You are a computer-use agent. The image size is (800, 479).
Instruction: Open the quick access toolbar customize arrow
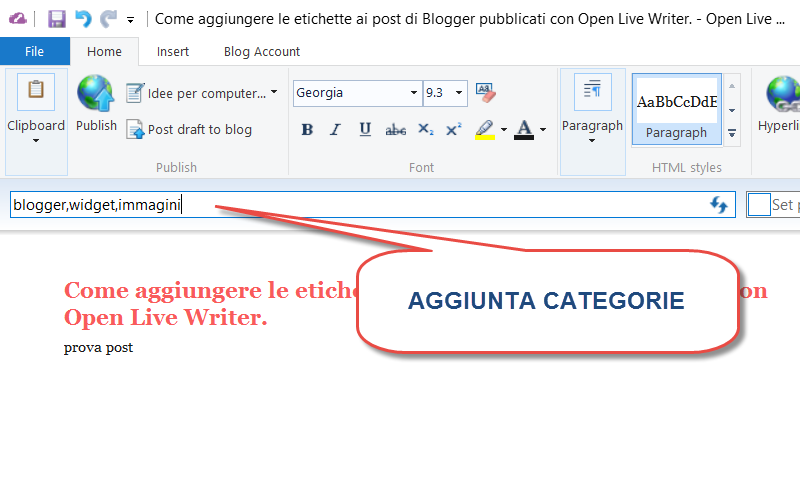click(131, 20)
